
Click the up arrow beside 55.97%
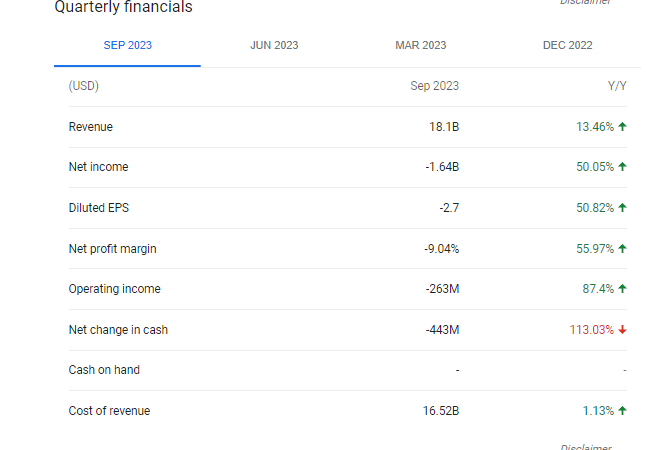(x=622, y=248)
